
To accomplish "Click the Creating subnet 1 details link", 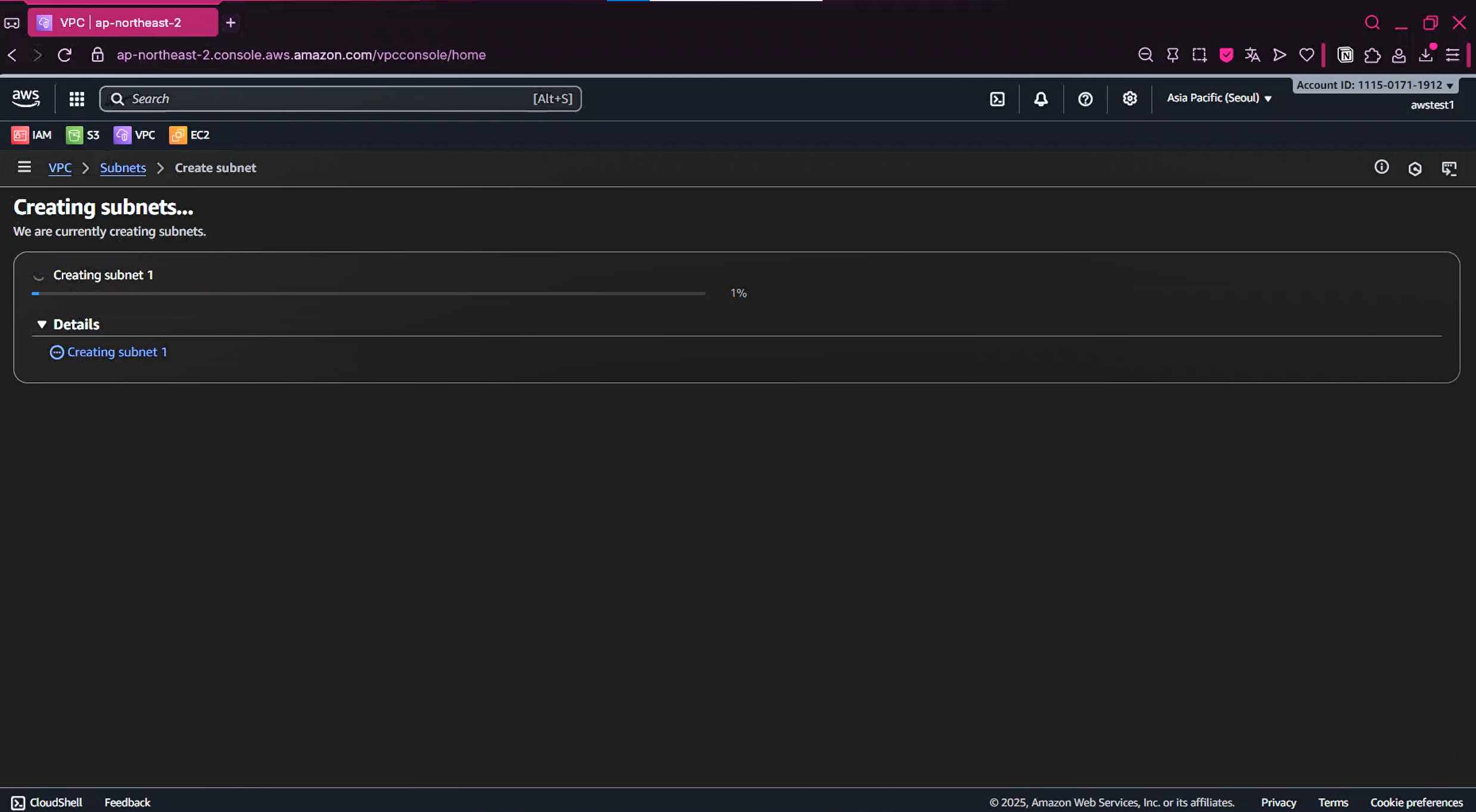I will pyautogui.click(x=117, y=352).
